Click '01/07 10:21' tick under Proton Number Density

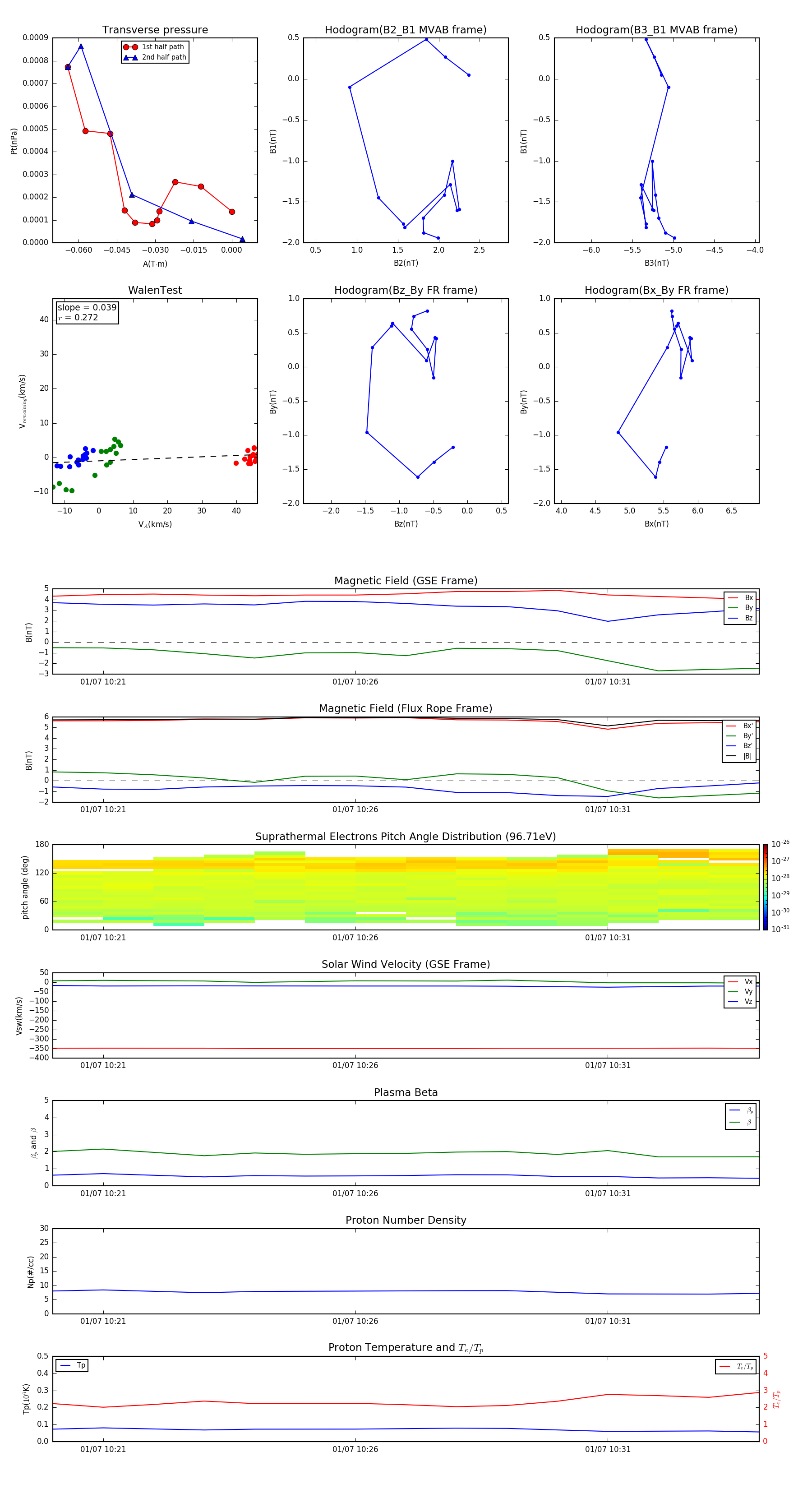pos(103,1321)
